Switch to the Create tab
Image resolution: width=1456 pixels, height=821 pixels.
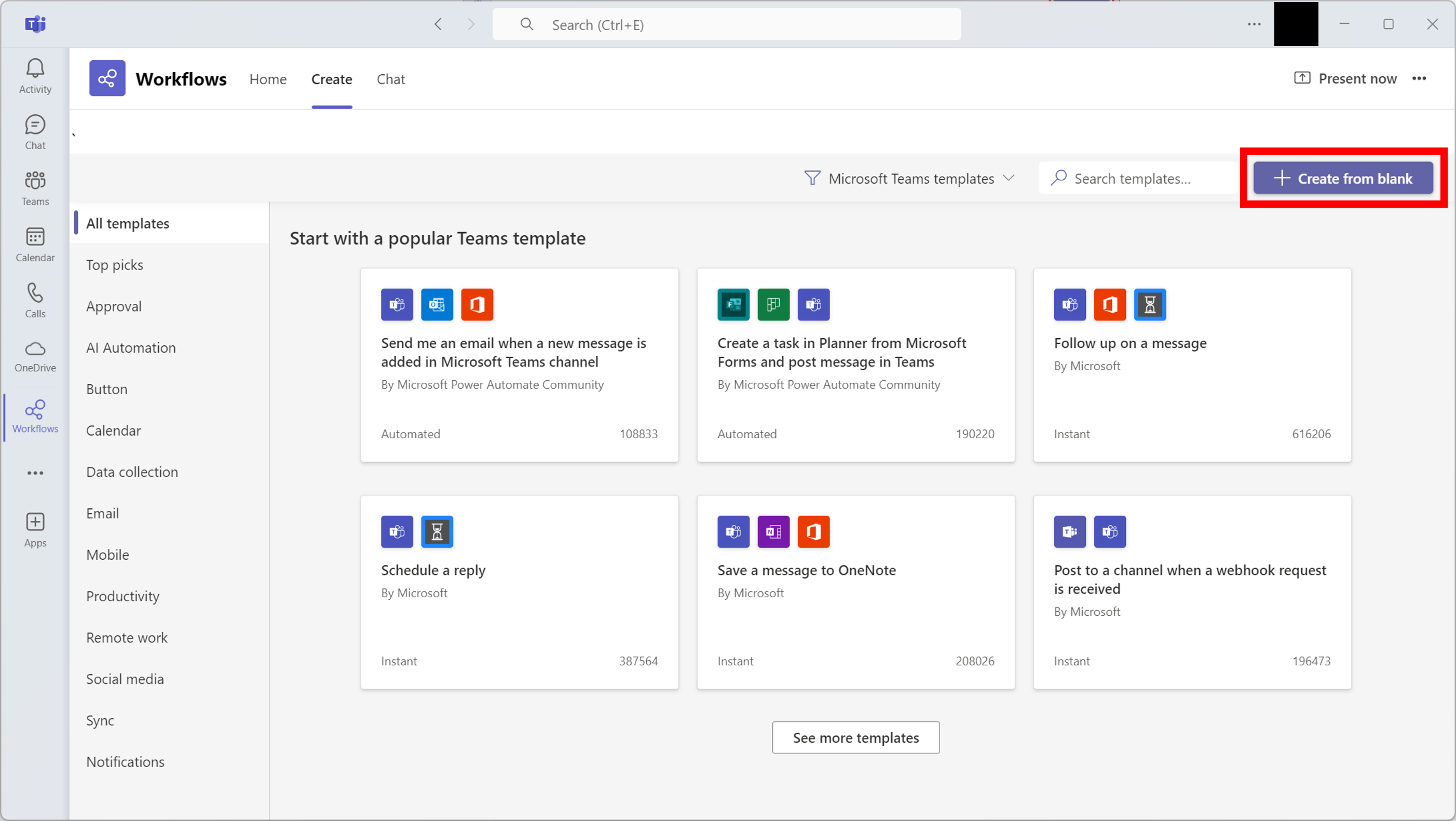pos(332,79)
